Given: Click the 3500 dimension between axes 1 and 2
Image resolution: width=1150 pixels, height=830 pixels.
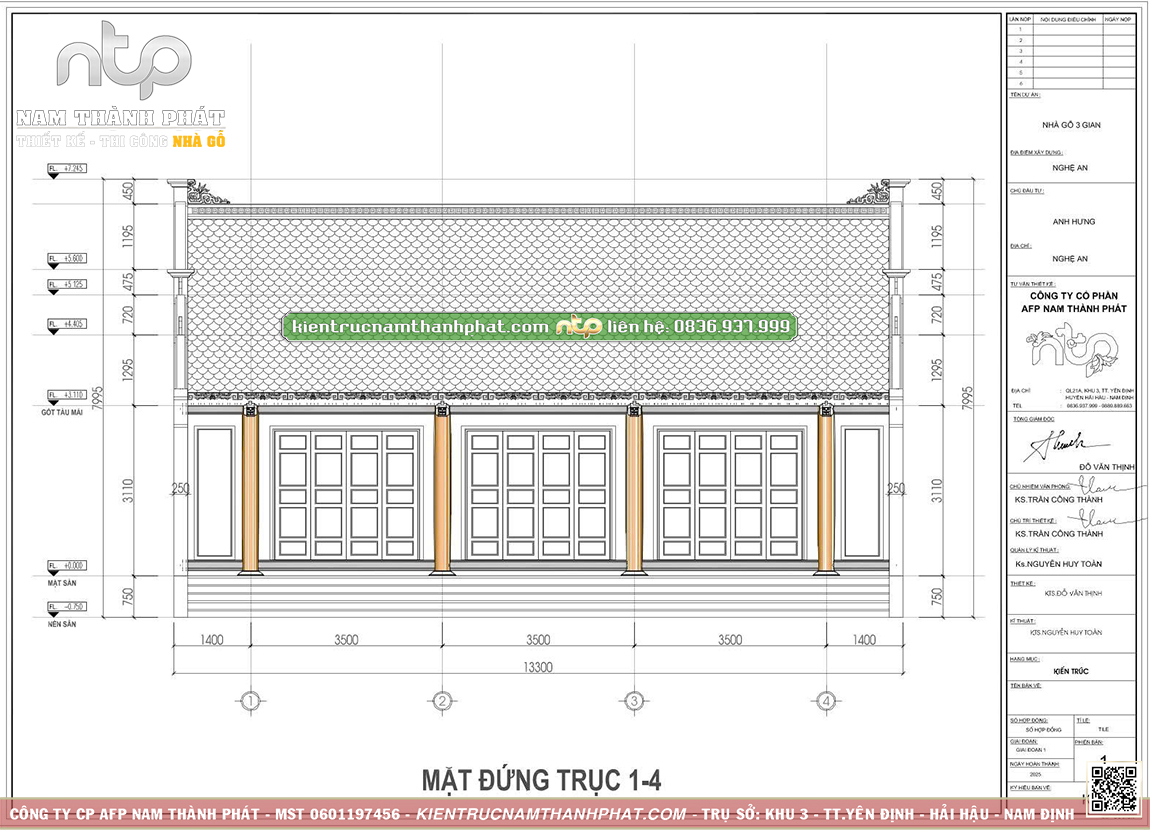Looking at the screenshot, I should coord(346,640).
